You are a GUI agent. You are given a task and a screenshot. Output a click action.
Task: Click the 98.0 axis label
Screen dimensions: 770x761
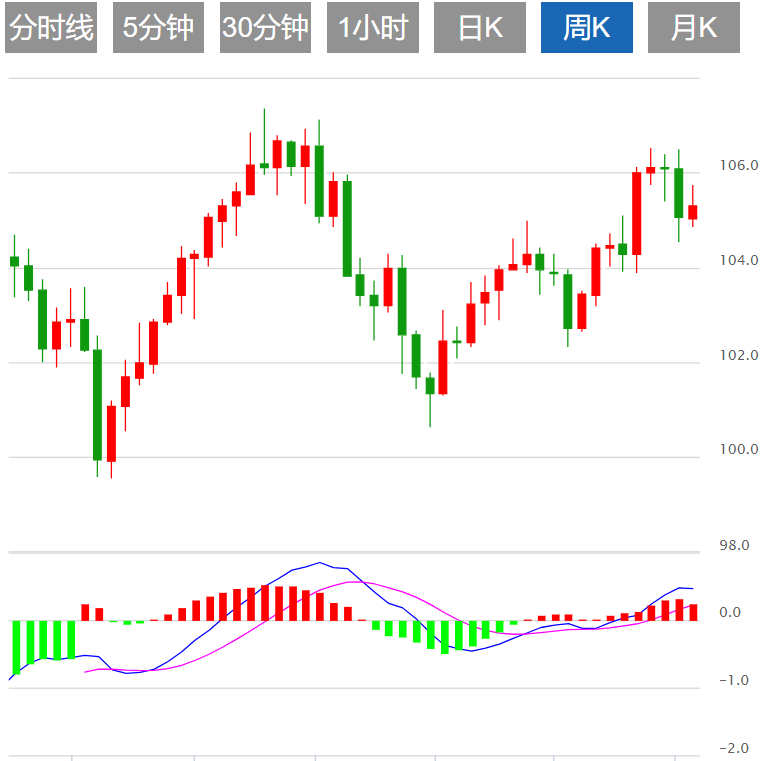pyautogui.click(x=734, y=545)
